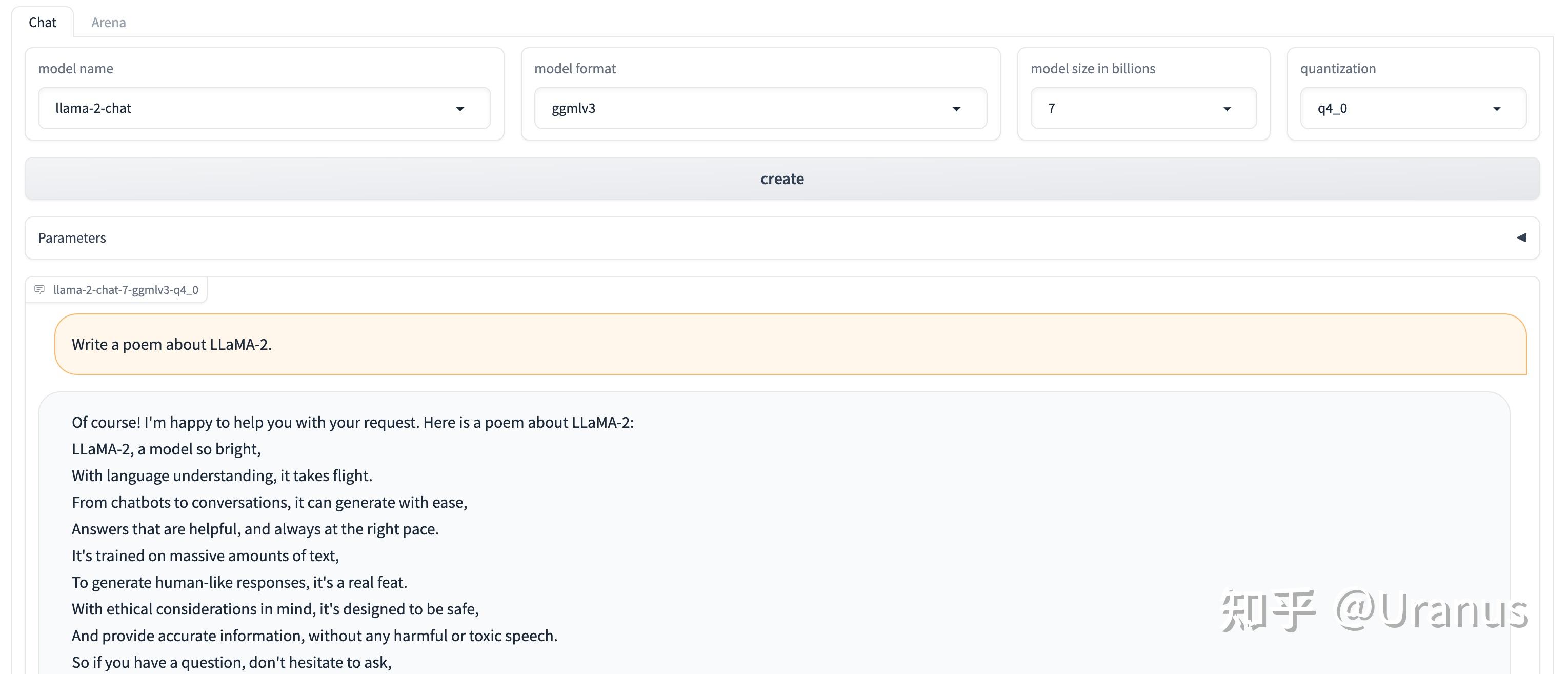This screenshot has width=1568, height=674.
Task: Expand the Parameters accordion section
Action: (781, 238)
